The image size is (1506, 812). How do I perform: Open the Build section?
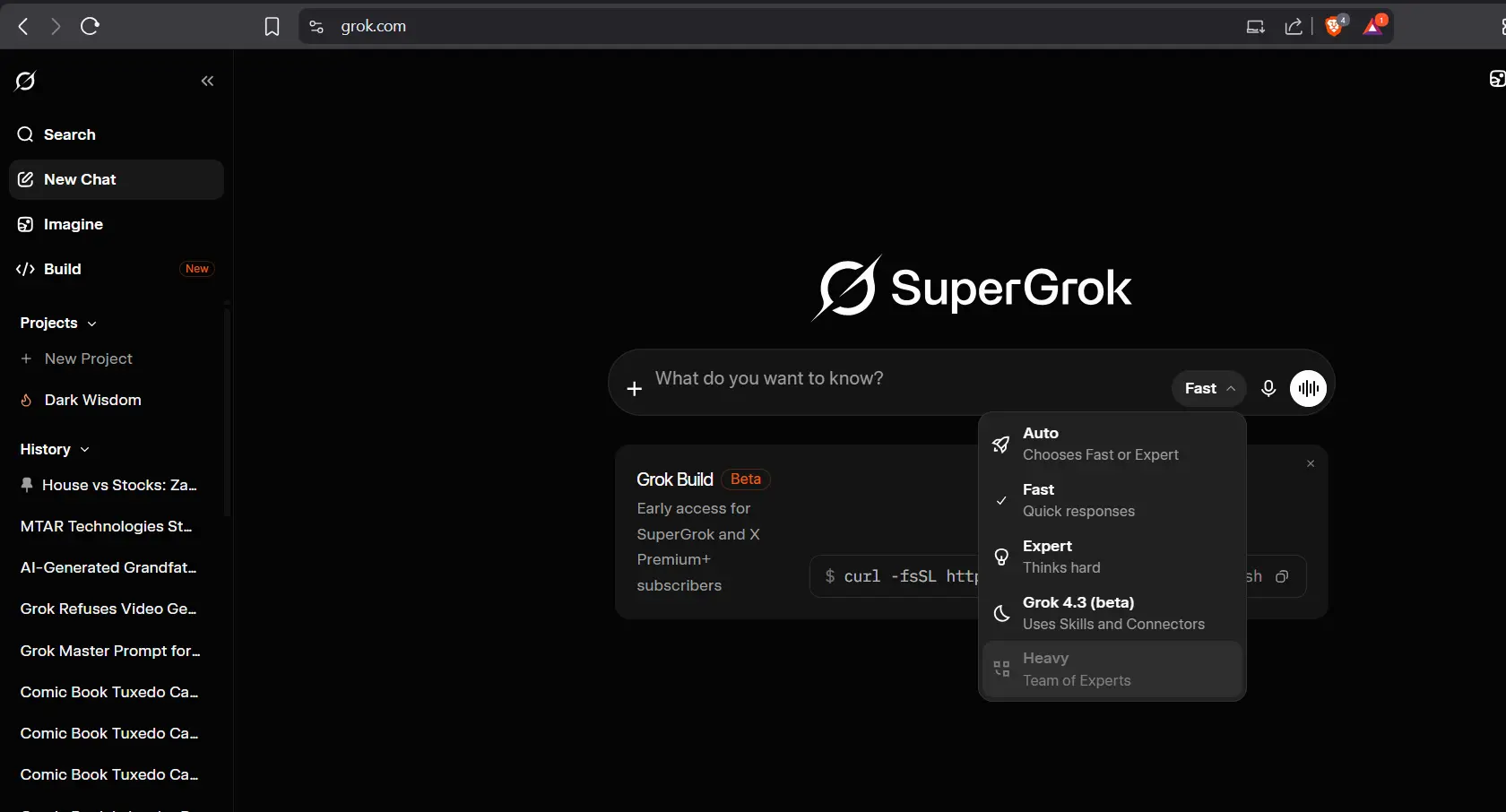click(x=116, y=269)
